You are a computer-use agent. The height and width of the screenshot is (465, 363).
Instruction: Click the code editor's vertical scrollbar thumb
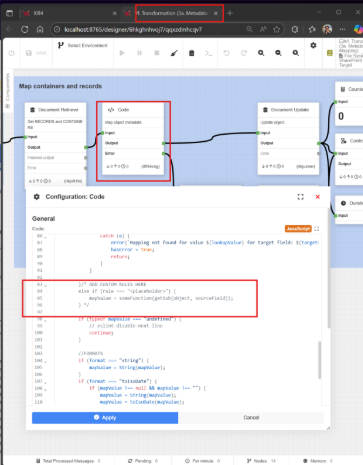point(320,360)
